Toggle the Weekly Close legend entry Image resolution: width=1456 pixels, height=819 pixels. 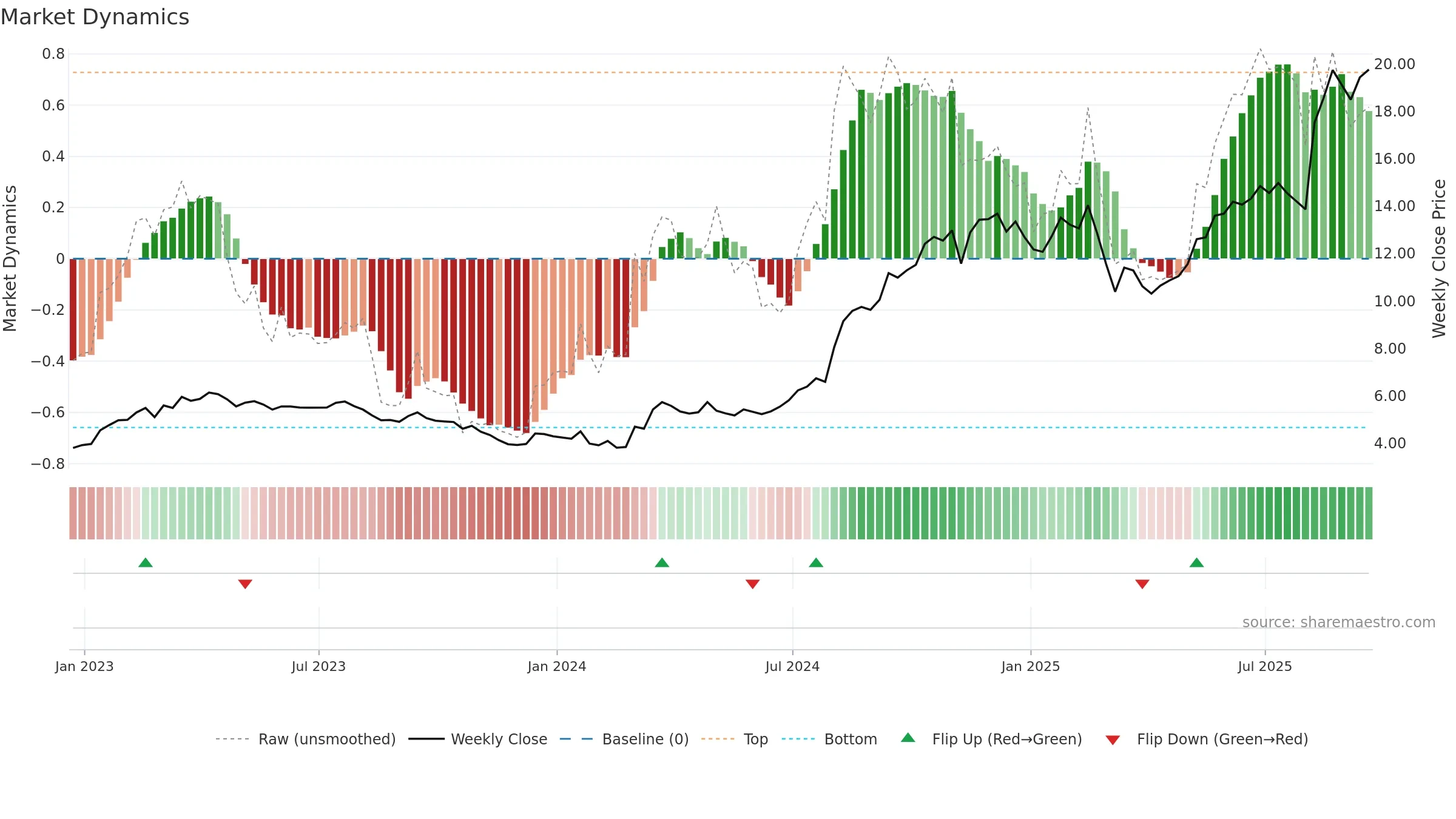477,739
